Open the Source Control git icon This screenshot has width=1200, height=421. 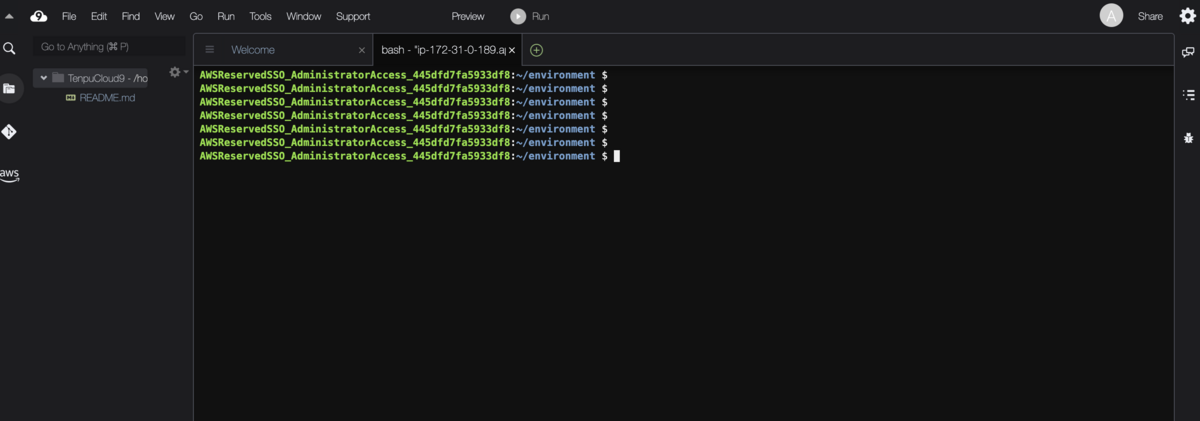[9, 132]
